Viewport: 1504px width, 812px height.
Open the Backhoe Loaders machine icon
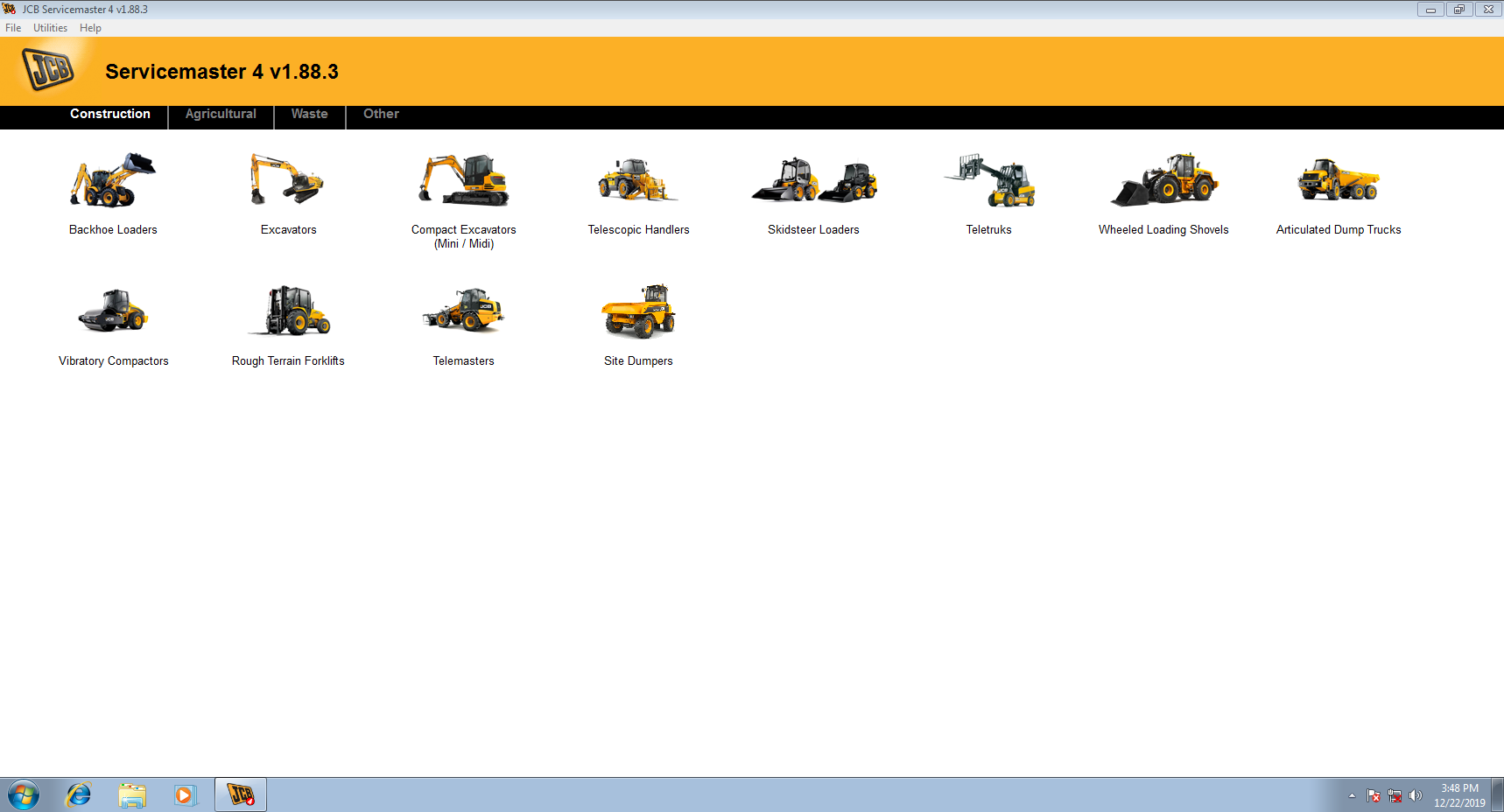113,180
